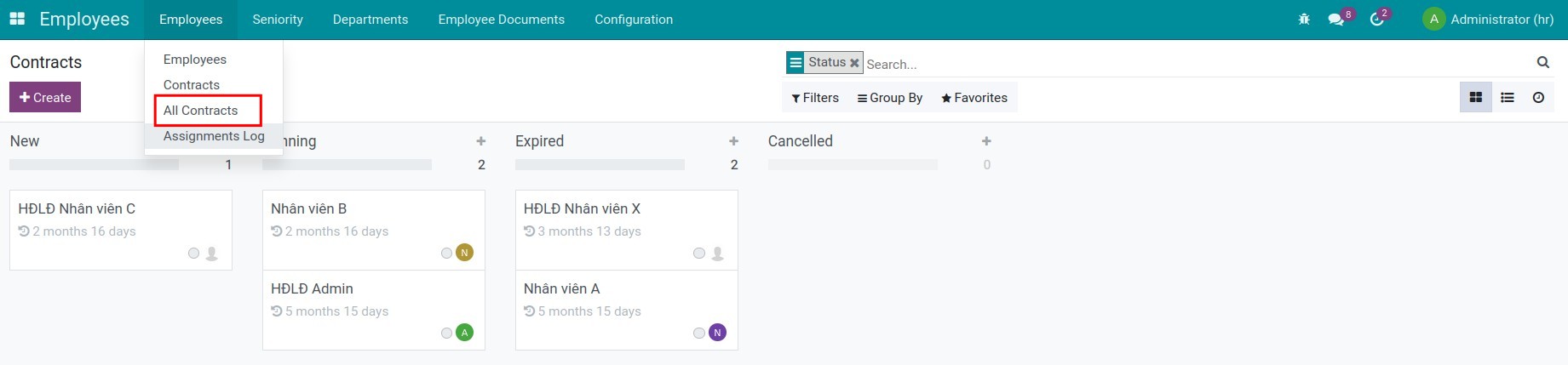Toggle kanban state on Nhân viên B card
Image resolution: width=1568 pixels, height=365 pixels.
446,253
